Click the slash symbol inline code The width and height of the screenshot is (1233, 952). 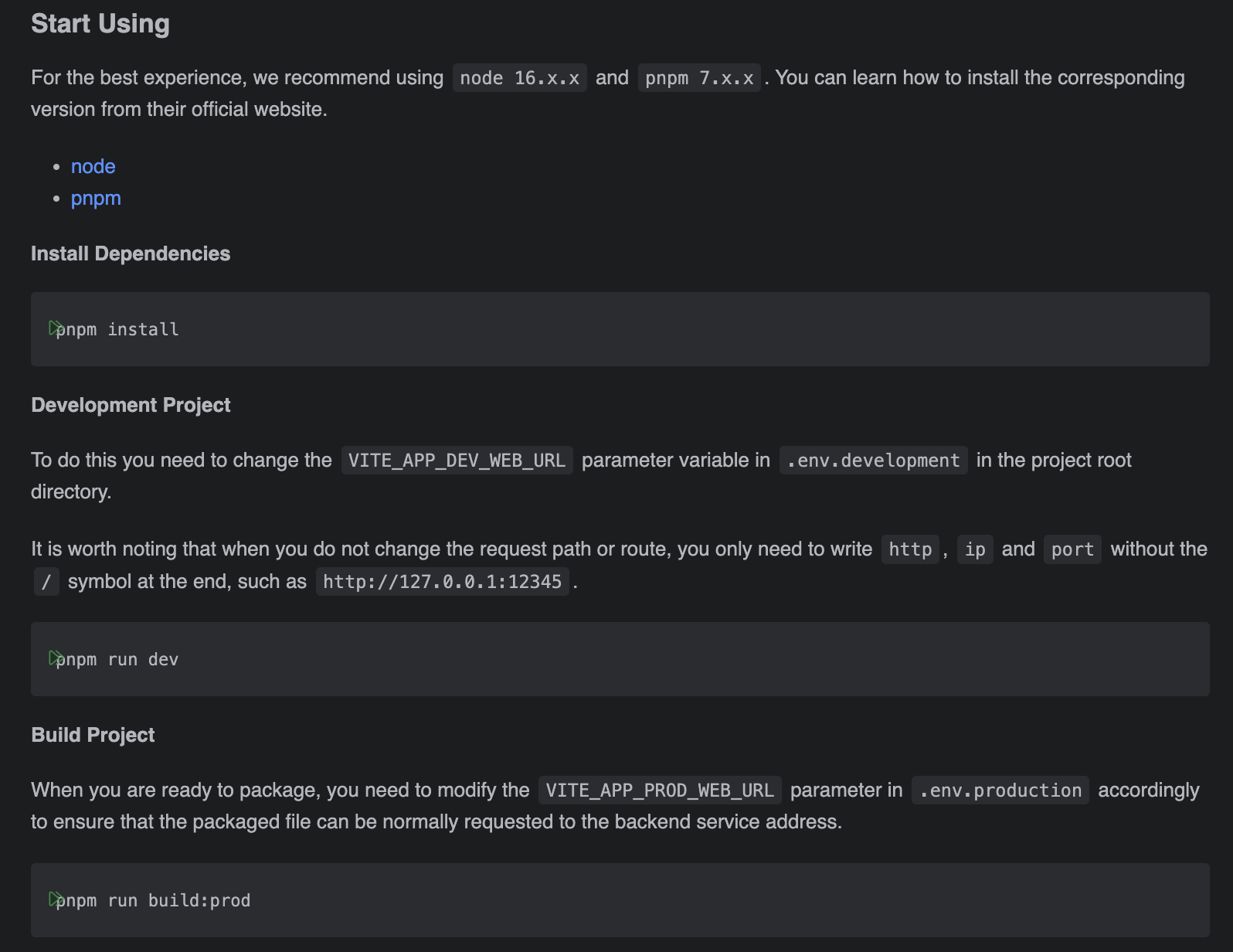(x=46, y=582)
